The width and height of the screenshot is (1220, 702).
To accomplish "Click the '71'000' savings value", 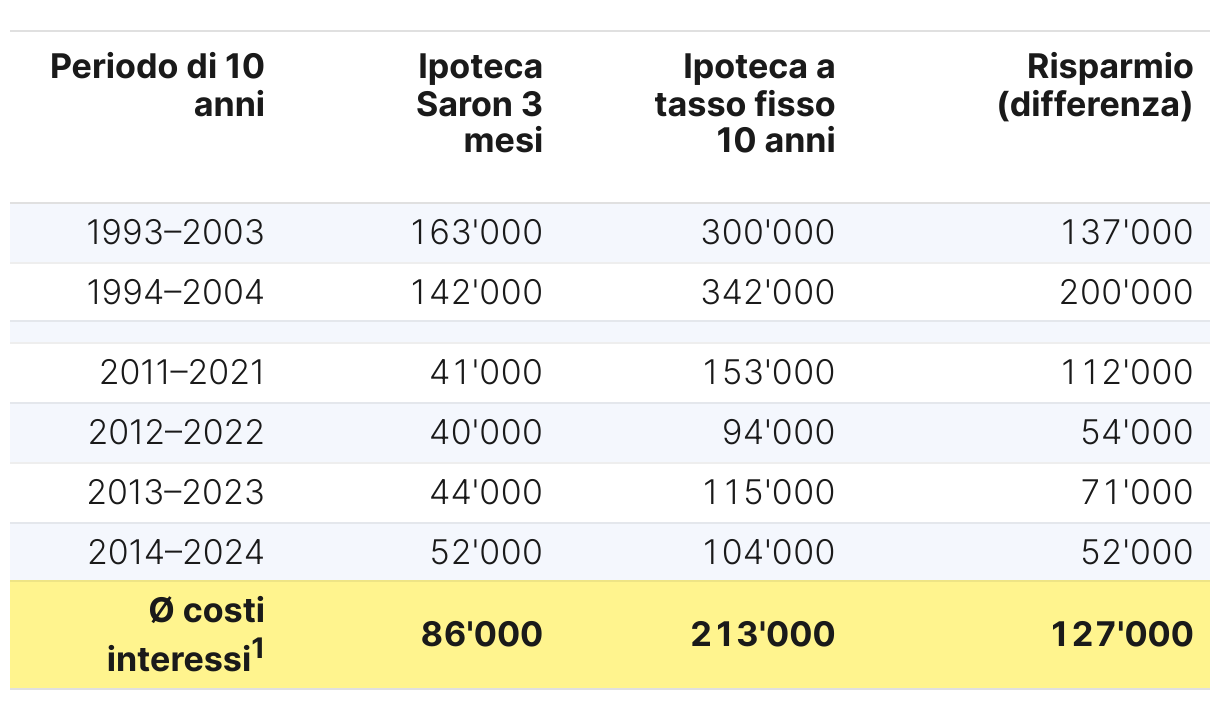I will pyautogui.click(x=1138, y=493).
